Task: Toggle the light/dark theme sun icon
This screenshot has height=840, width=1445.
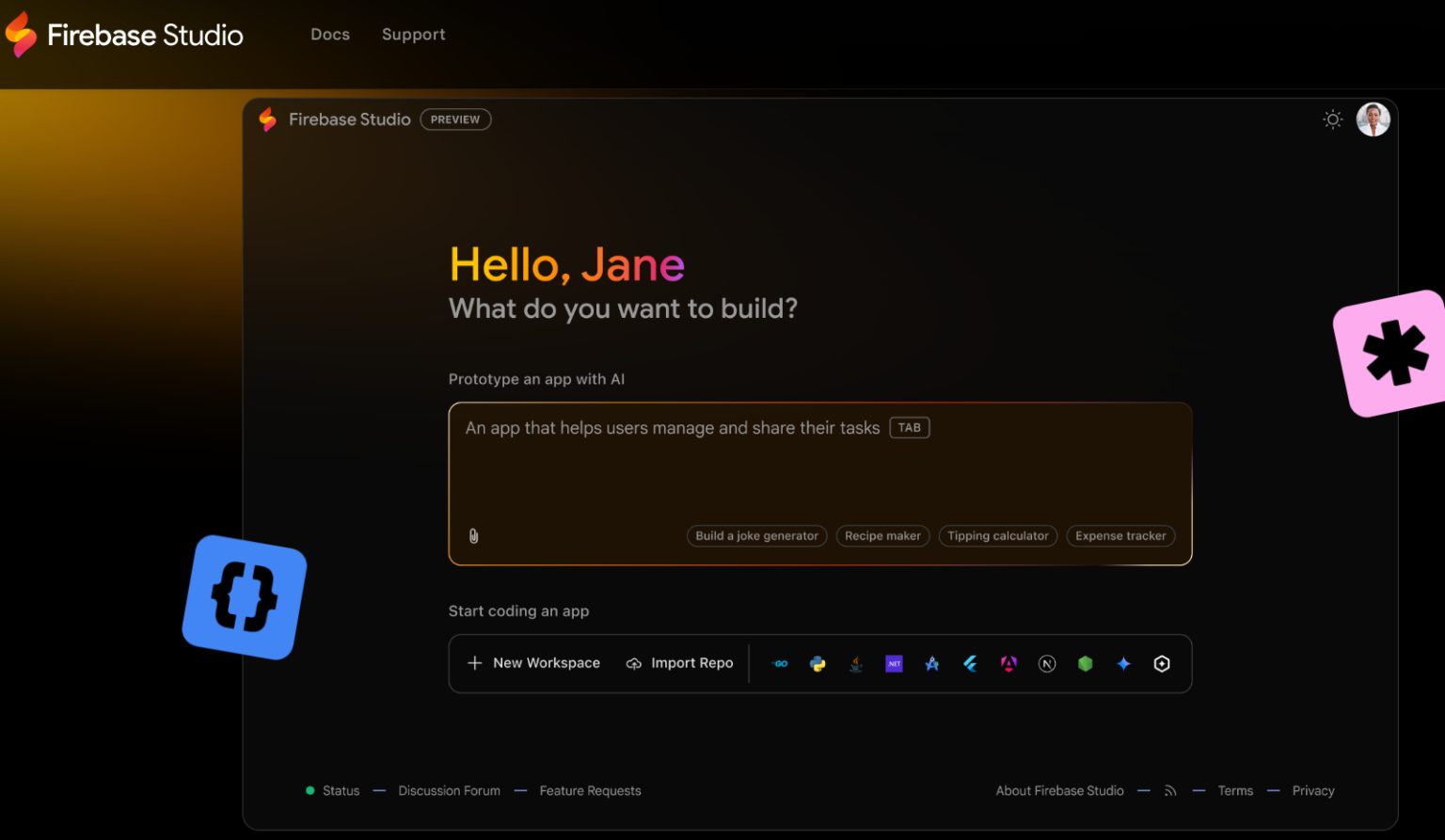Action: 1332,119
